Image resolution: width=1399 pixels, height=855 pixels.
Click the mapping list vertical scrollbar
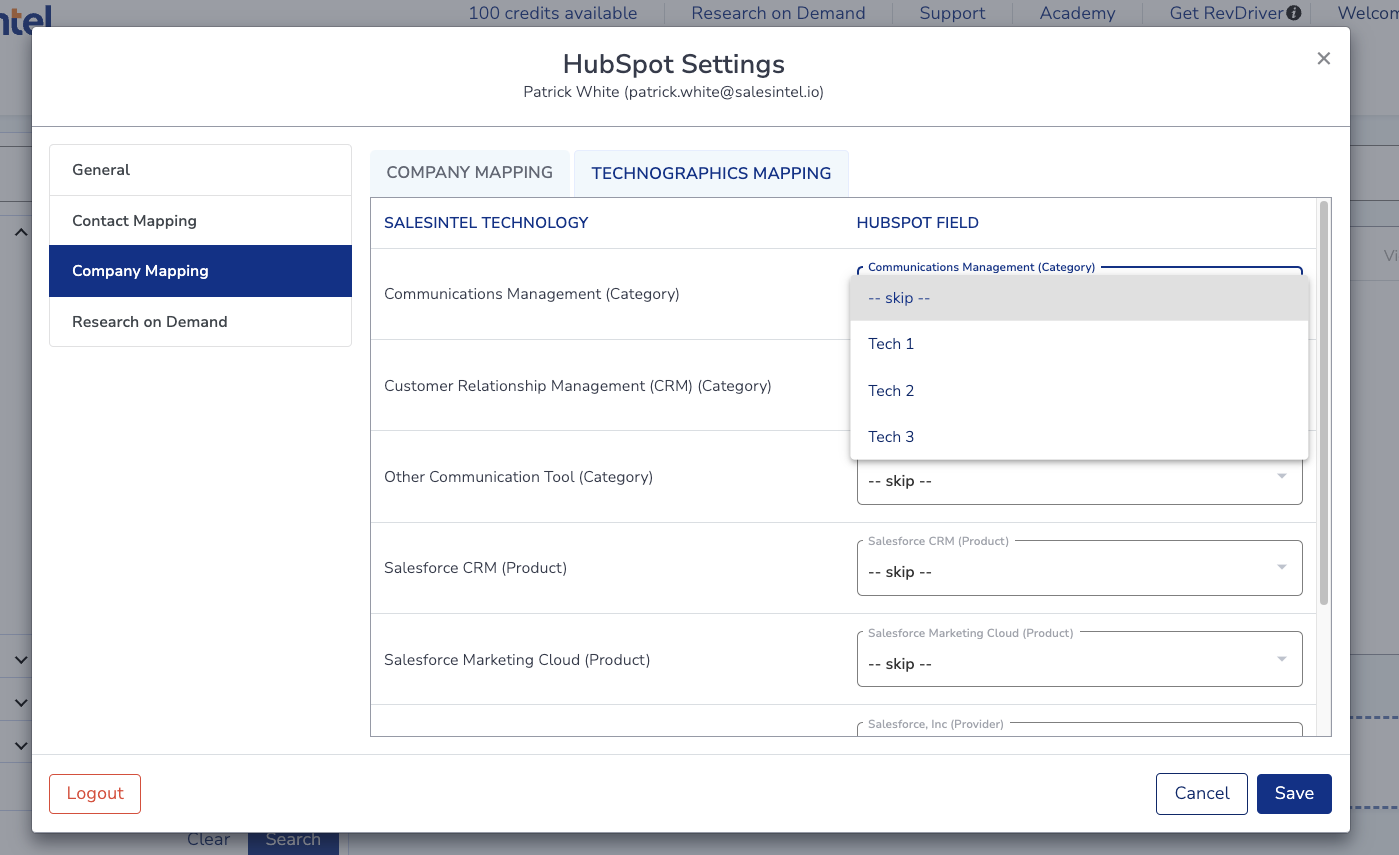tap(1324, 403)
